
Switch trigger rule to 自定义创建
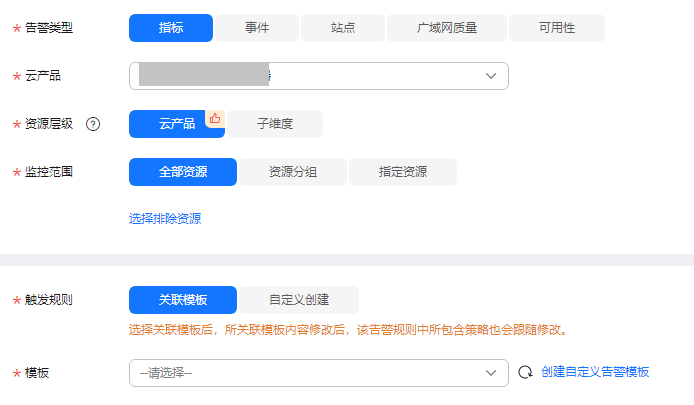pyautogui.click(x=299, y=300)
